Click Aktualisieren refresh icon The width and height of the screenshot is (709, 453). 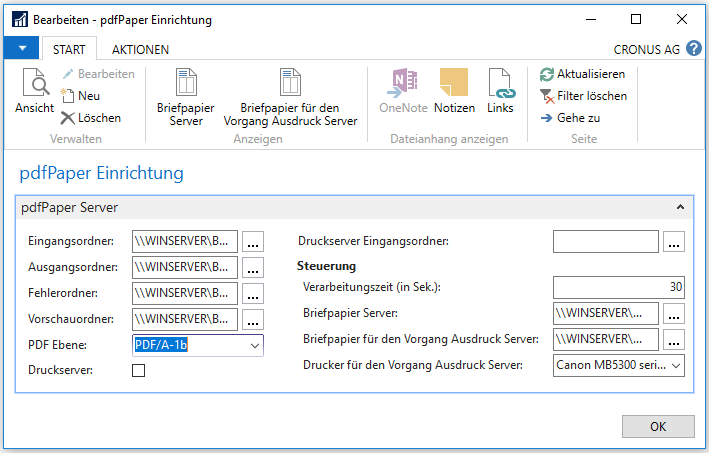[x=547, y=74]
